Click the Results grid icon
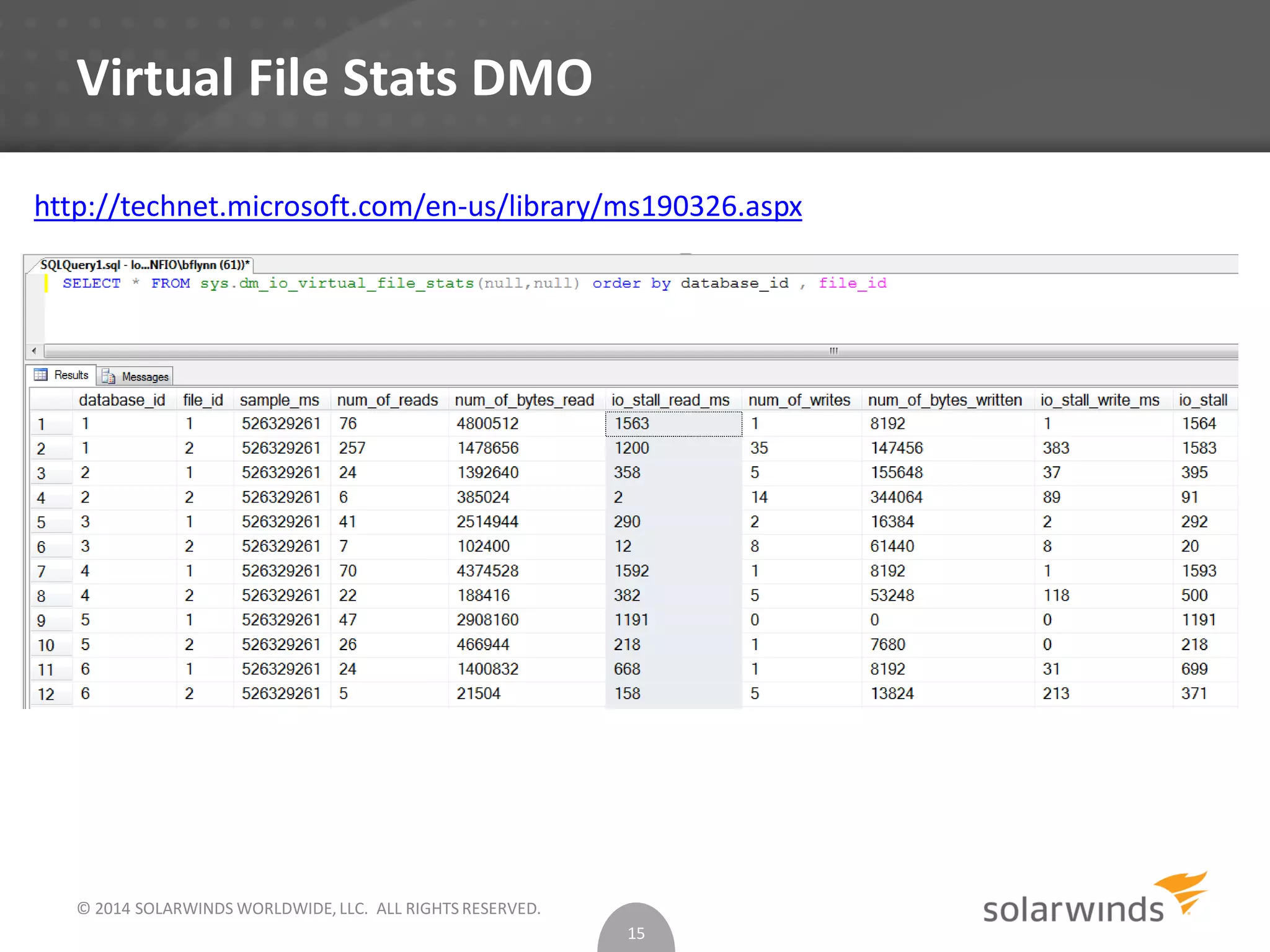Image resolution: width=1270 pixels, height=952 pixels. tap(41, 375)
